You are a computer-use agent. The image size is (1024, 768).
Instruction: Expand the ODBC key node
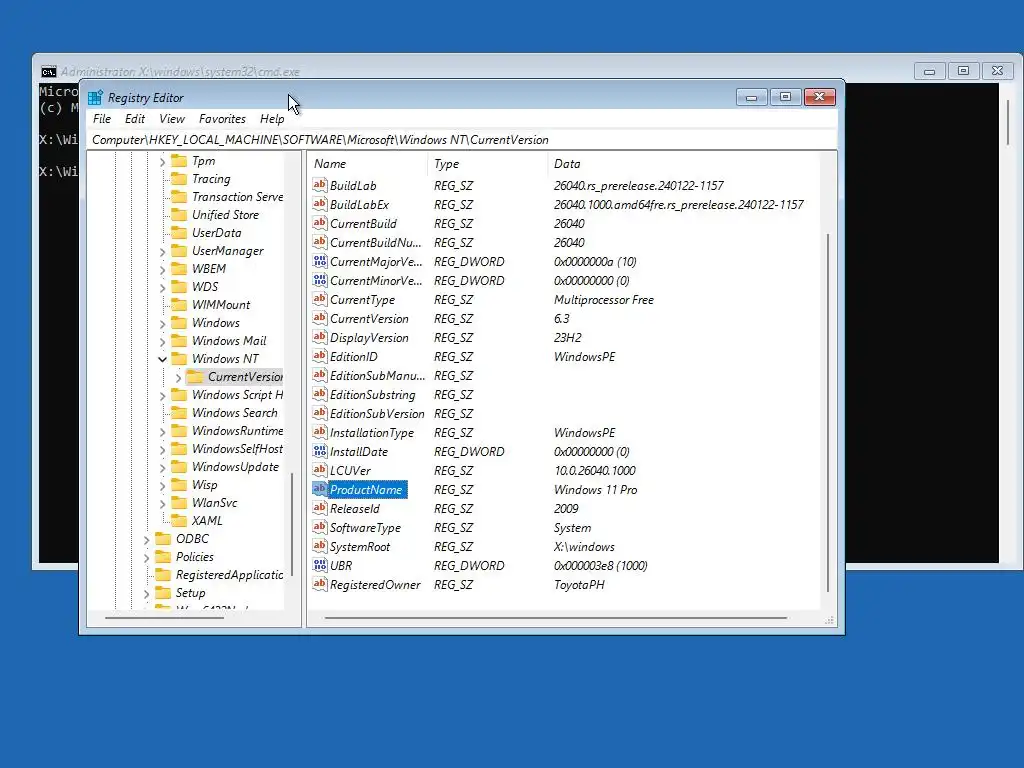click(x=147, y=539)
